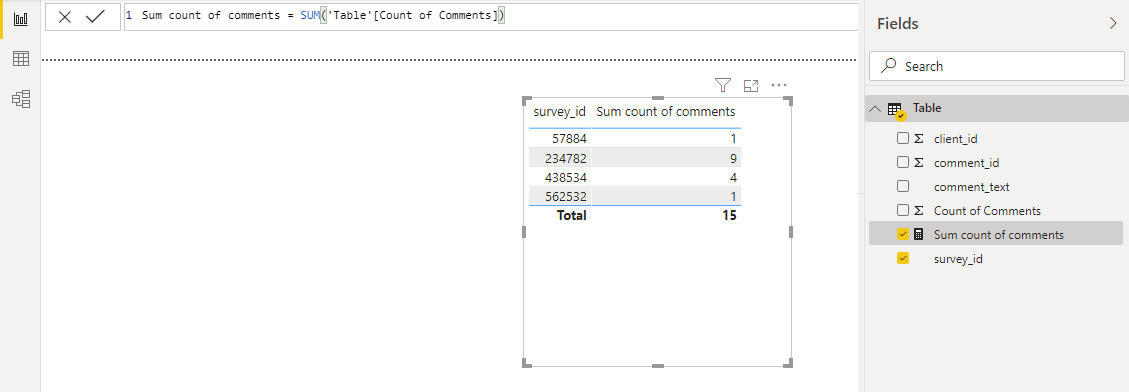Viewport: 1129px width, 392px height.
Task: Click cell 57884 in the table
Action: click(x=570, y=138)
